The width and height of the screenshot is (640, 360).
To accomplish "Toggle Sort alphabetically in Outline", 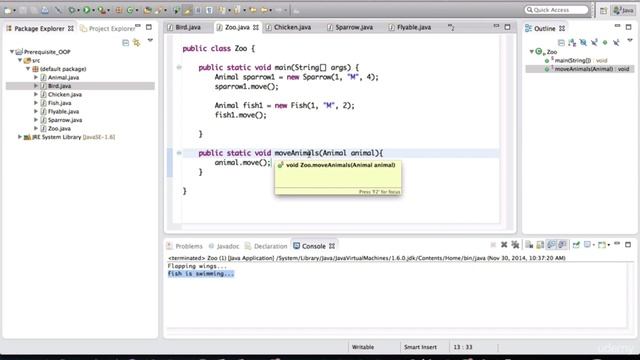I will 572,42.
